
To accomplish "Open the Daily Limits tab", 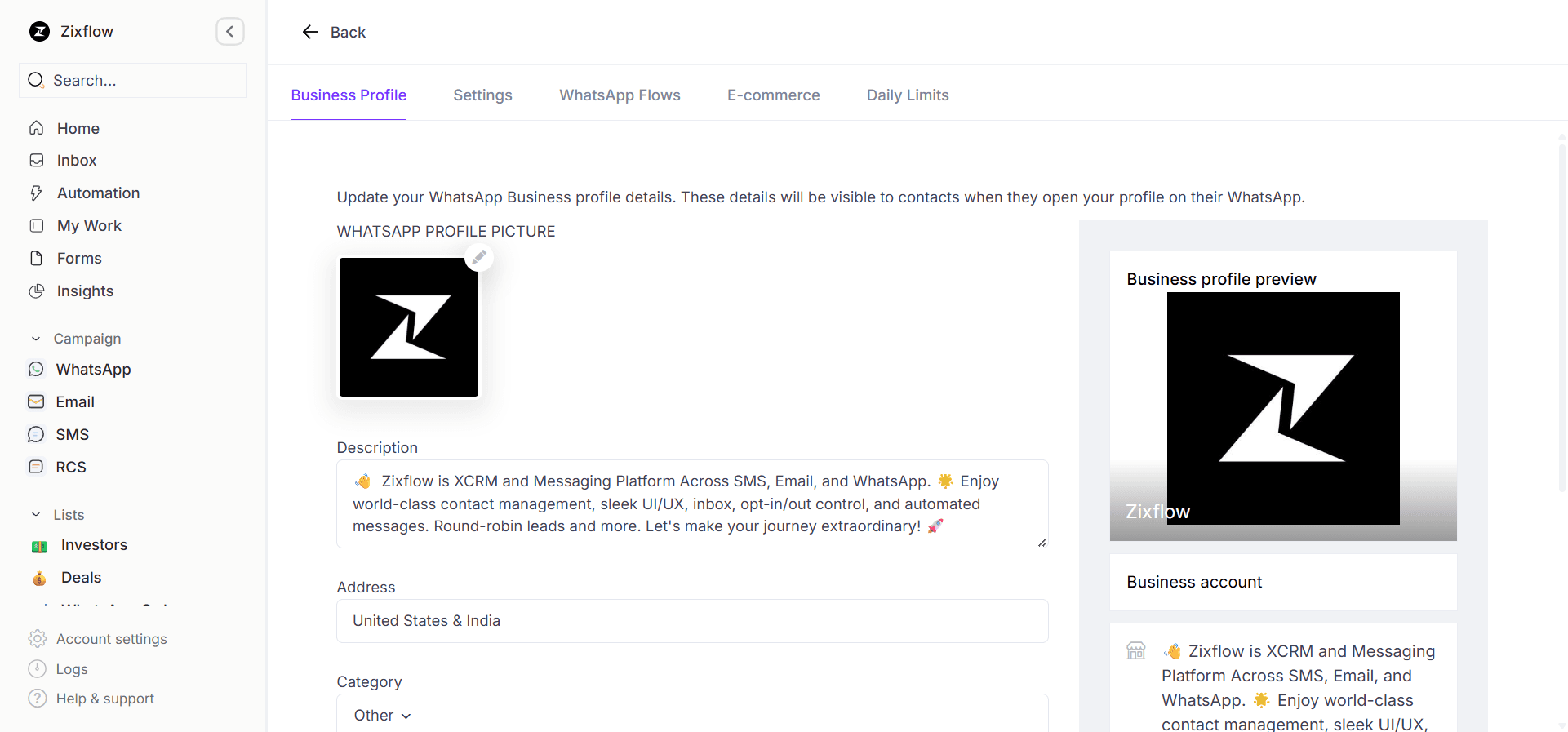I will (x=908, y=95).
